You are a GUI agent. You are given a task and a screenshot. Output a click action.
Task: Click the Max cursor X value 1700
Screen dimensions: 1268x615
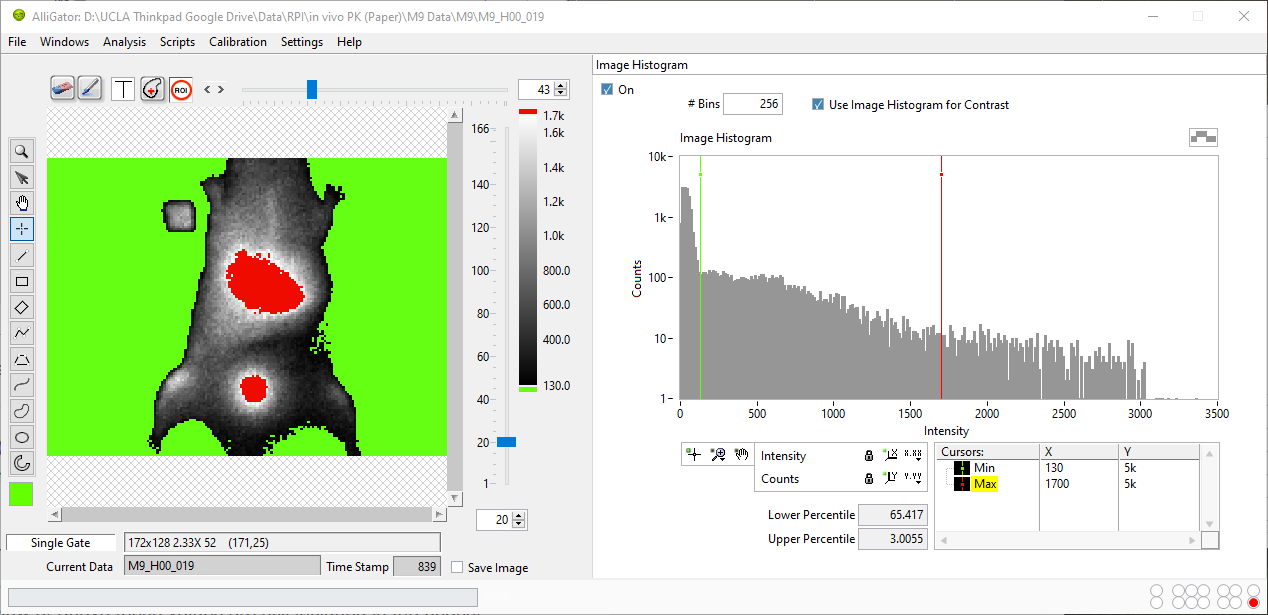click(1057, 484)
